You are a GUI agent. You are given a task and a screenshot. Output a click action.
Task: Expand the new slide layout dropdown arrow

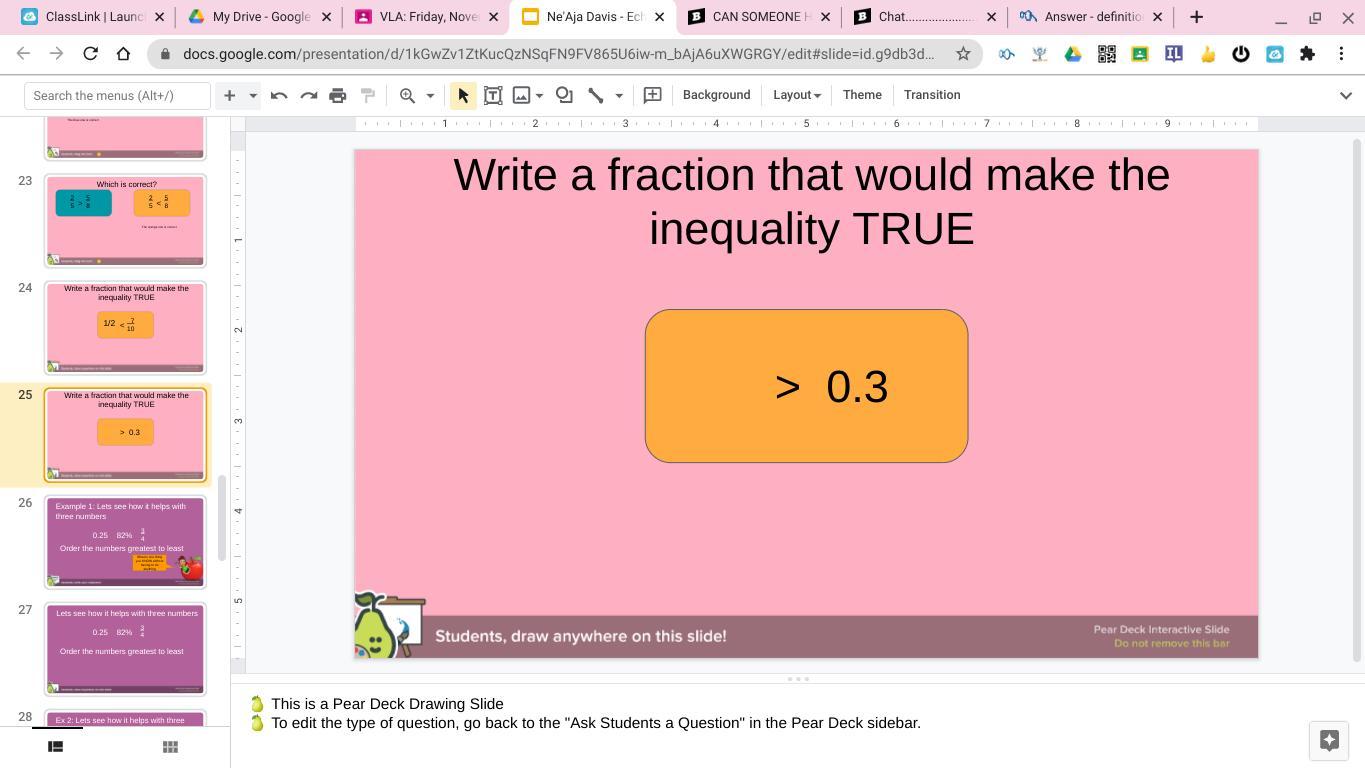tap(253, 95)
